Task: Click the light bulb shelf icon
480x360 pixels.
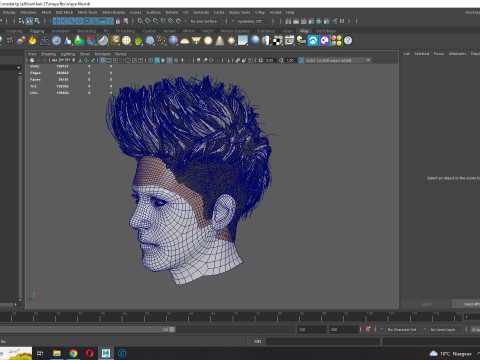Action: (301, 41)
